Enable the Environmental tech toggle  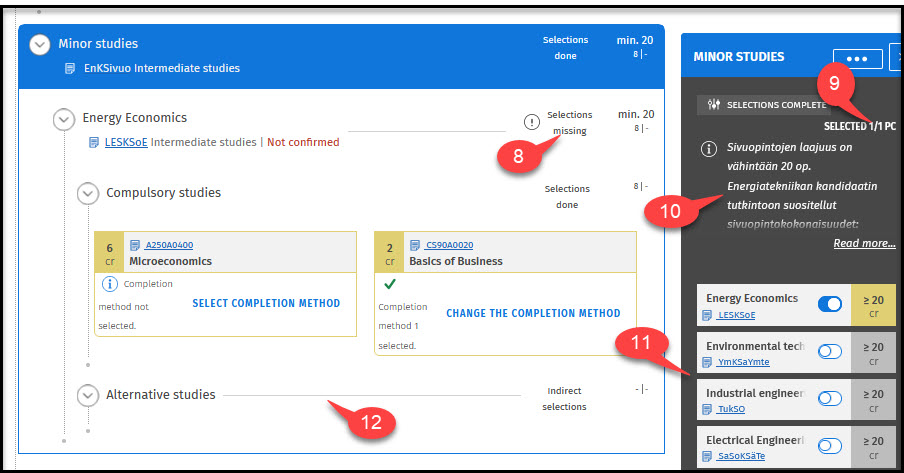tap(829, 352)
